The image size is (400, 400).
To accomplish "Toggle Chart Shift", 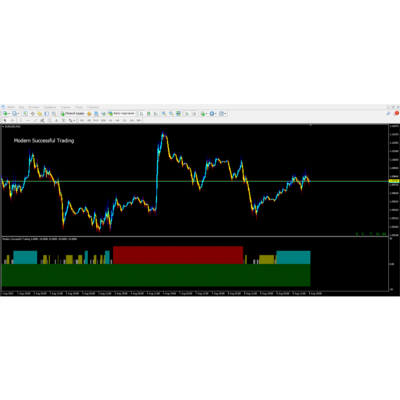I will point(194,113).
